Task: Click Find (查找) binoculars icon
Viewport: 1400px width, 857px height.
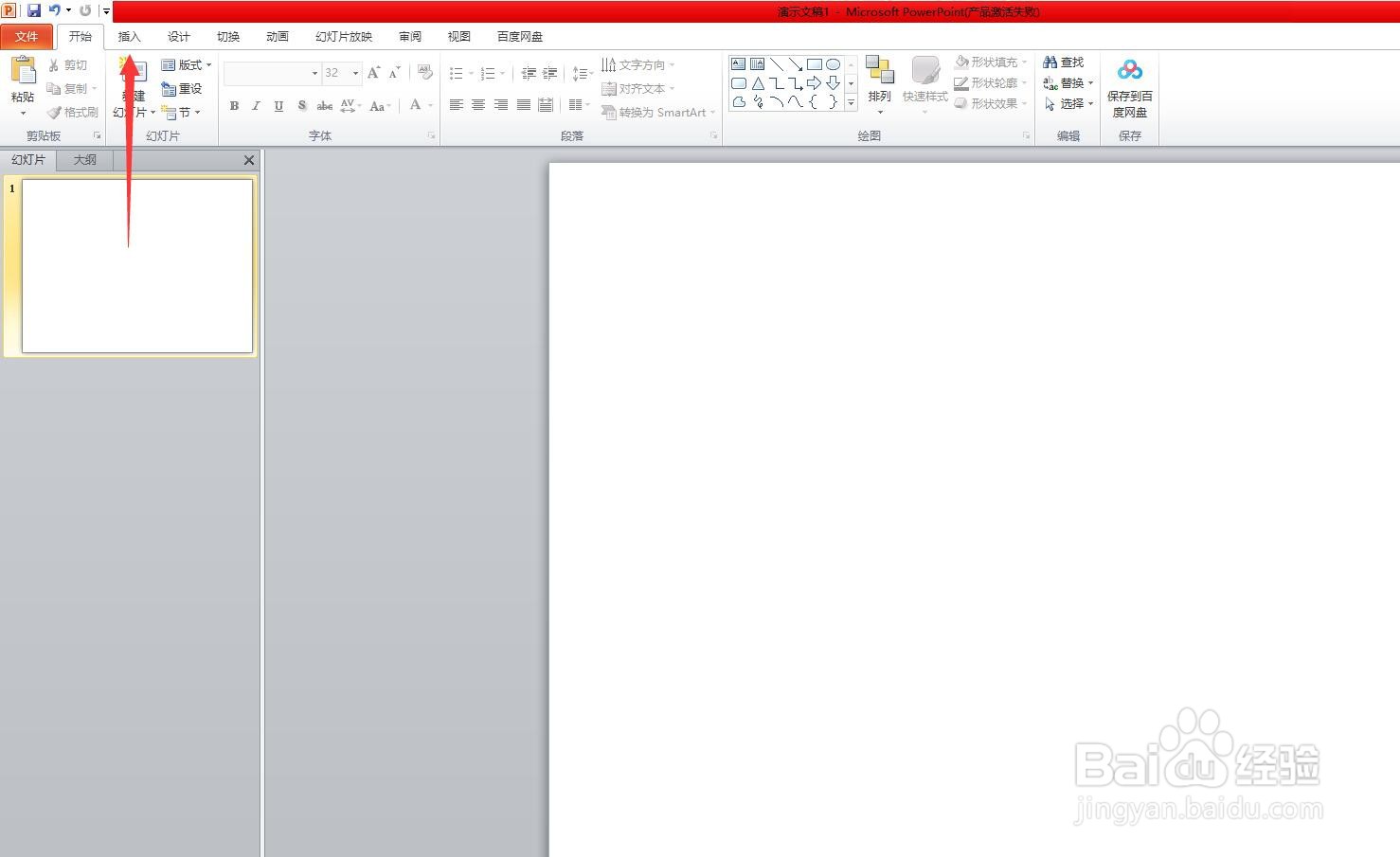Action: [x=1063, y=62]
